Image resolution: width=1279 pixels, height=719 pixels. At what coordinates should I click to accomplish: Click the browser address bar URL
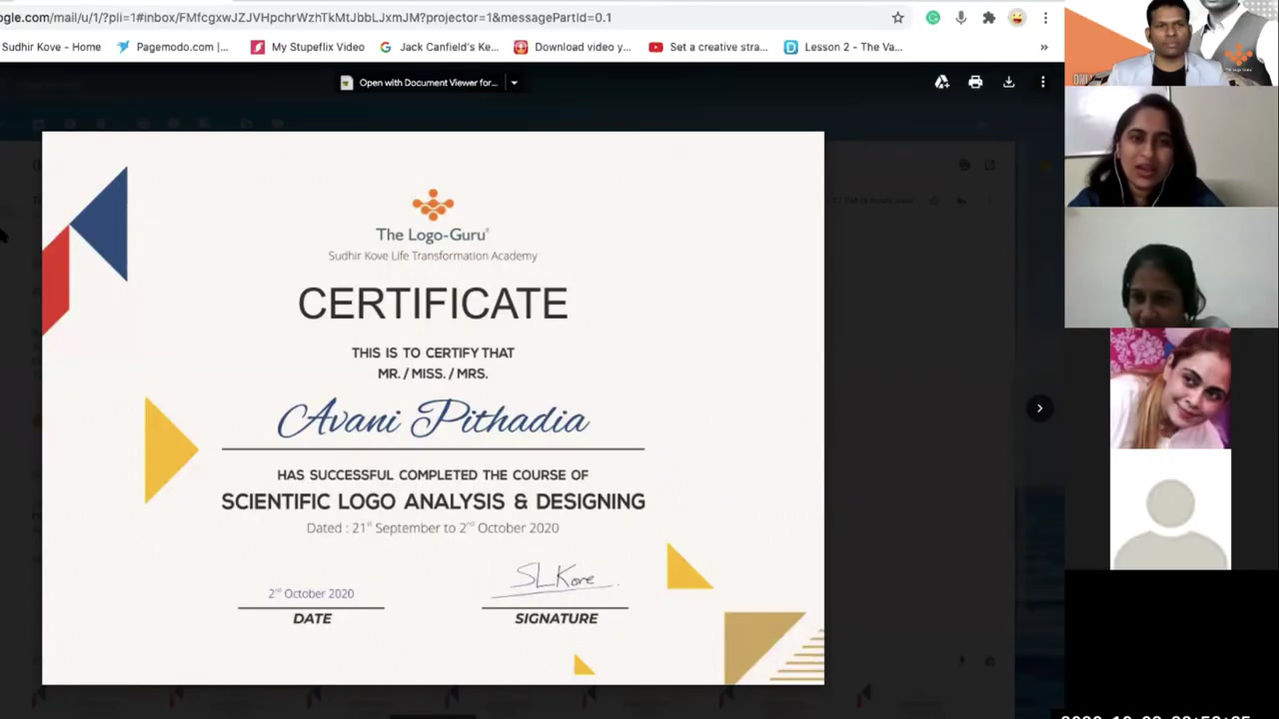306,17
